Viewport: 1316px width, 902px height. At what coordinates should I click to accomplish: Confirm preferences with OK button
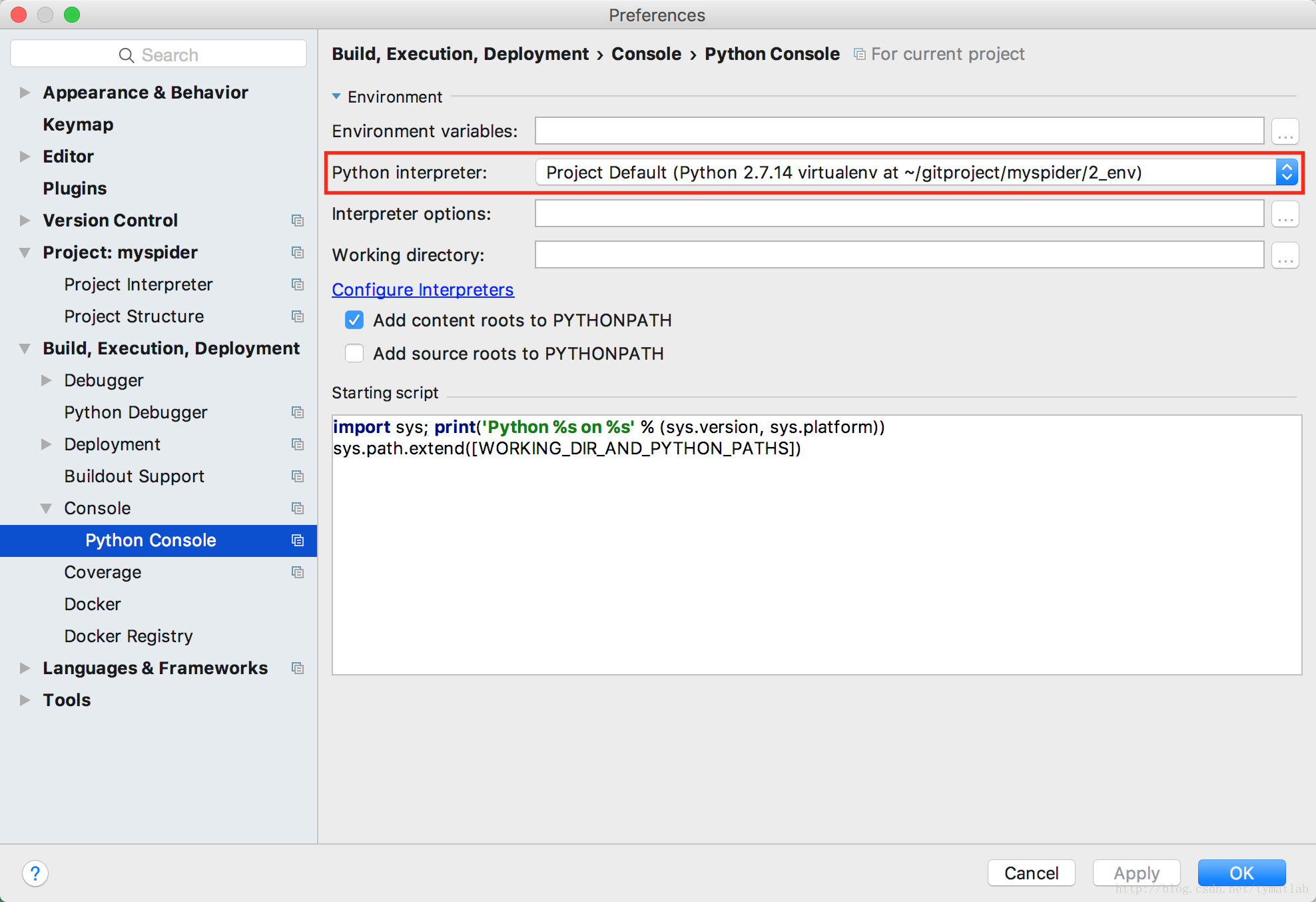click(x=1241, y=873)
